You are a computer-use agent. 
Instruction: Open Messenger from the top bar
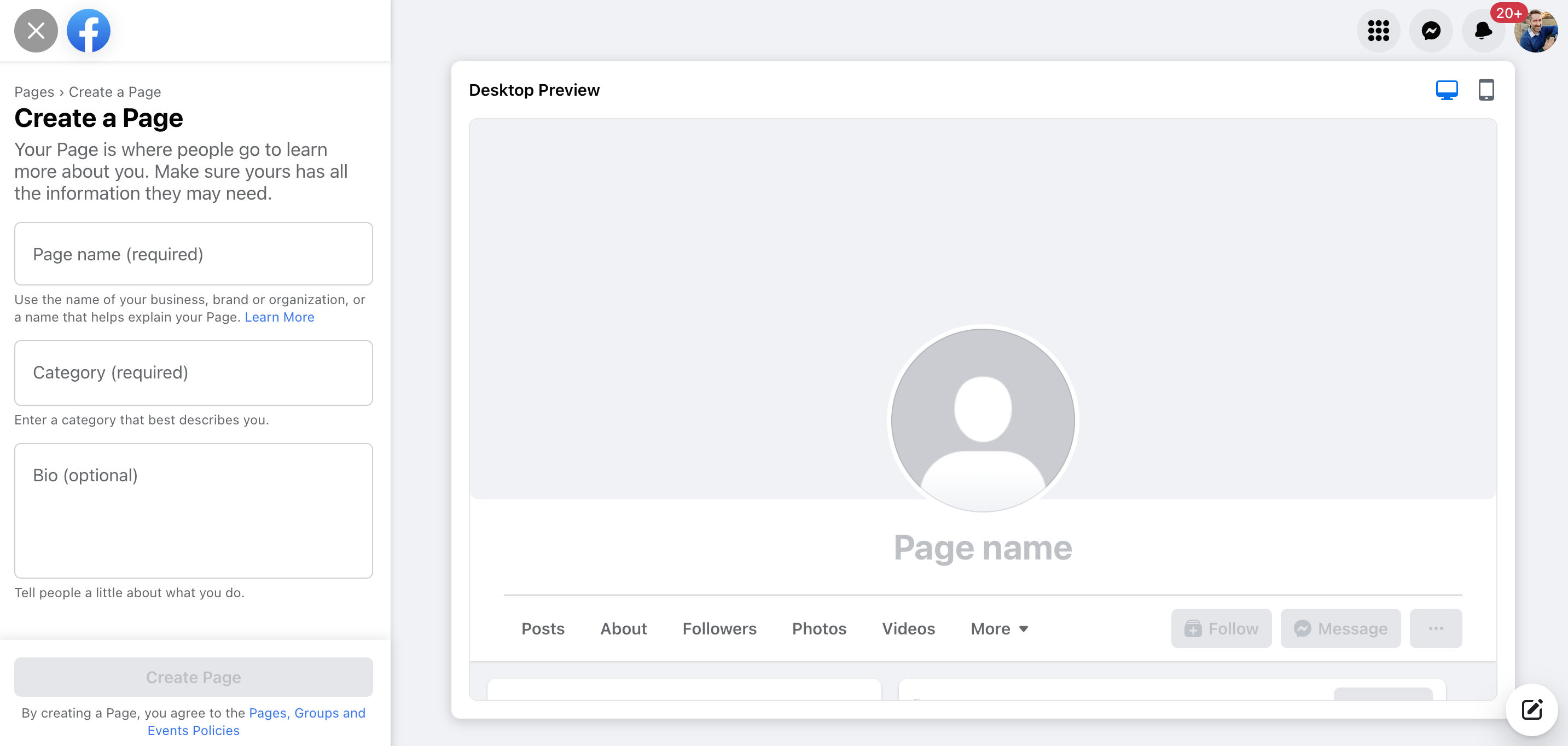click(1431, 31)
